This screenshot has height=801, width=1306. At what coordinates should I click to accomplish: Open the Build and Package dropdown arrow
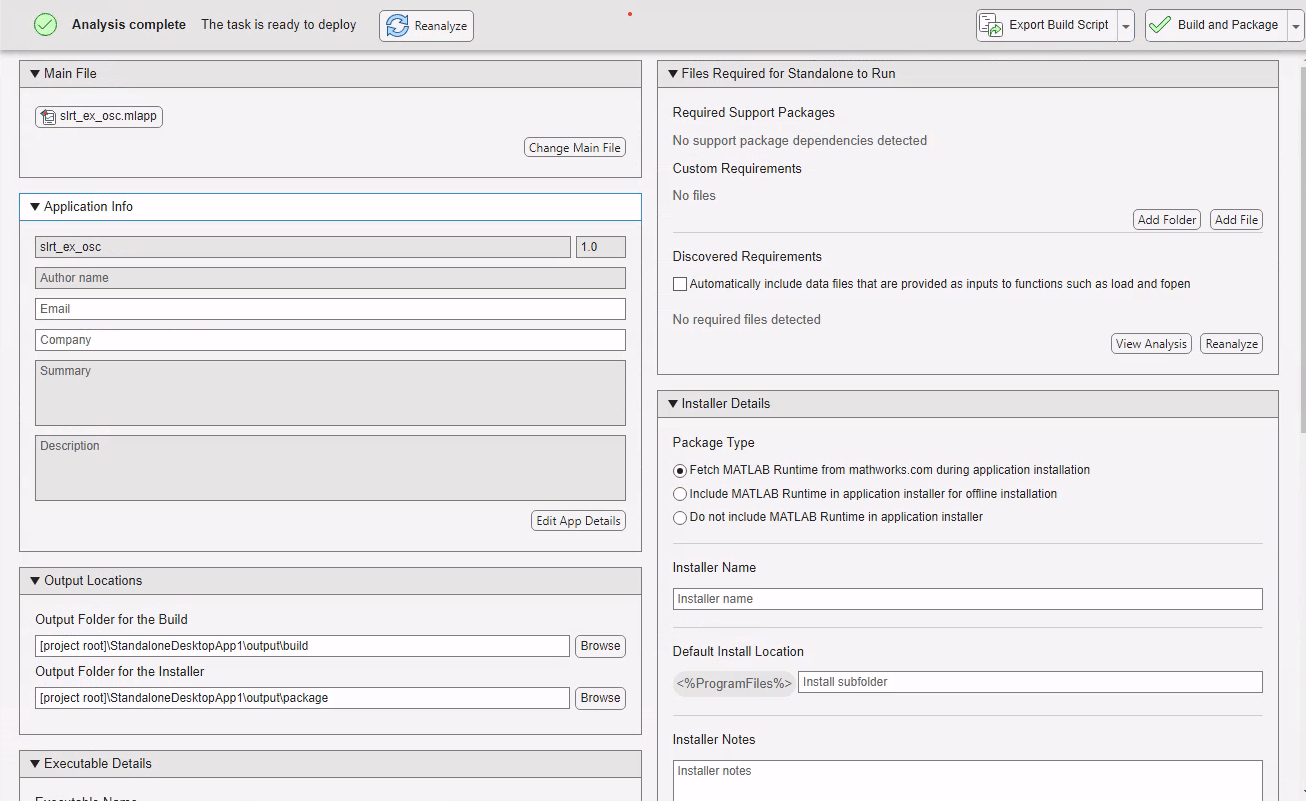(x=1296, y=25)
